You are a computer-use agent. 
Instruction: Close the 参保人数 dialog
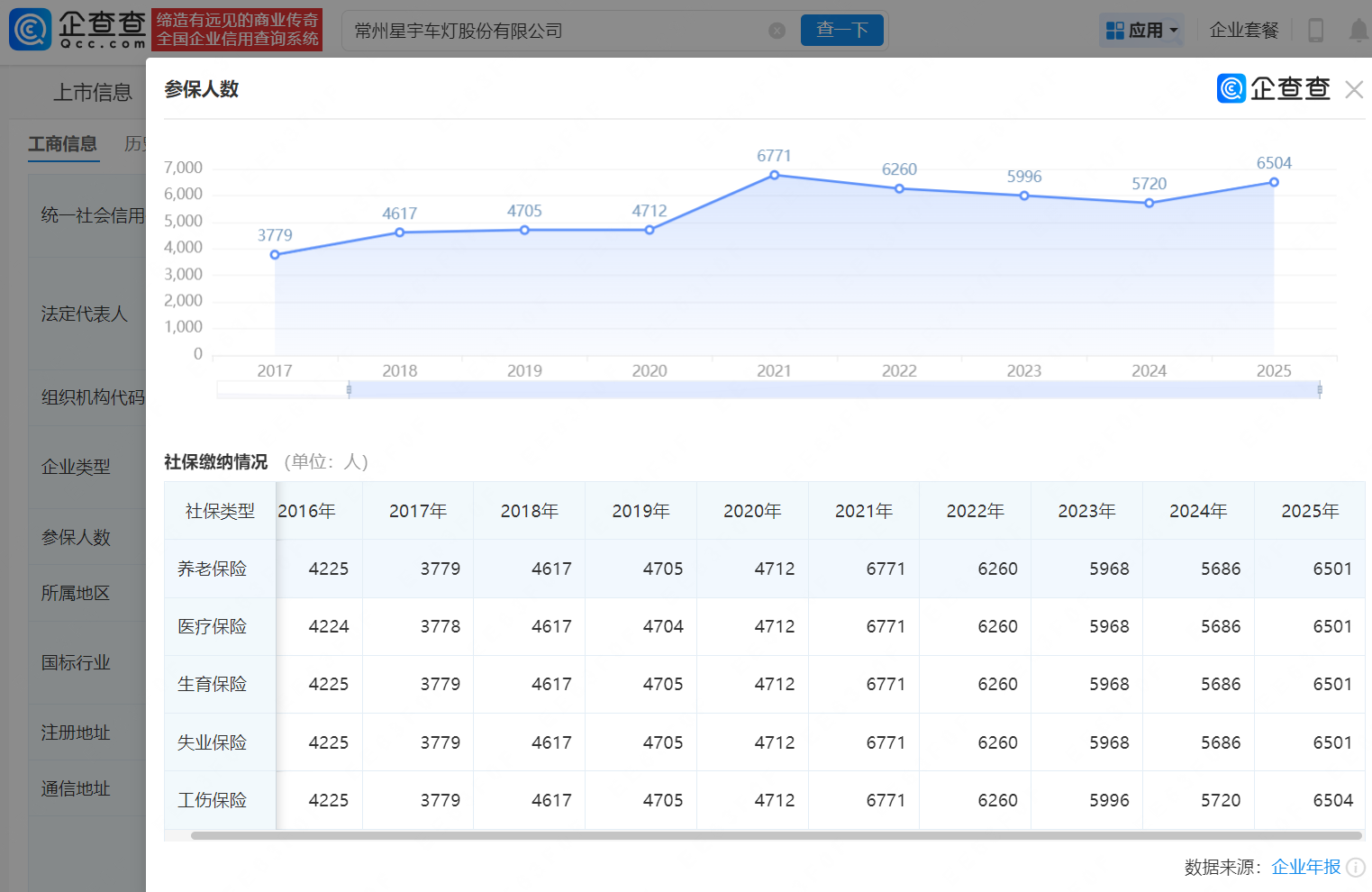point(1353,89)
